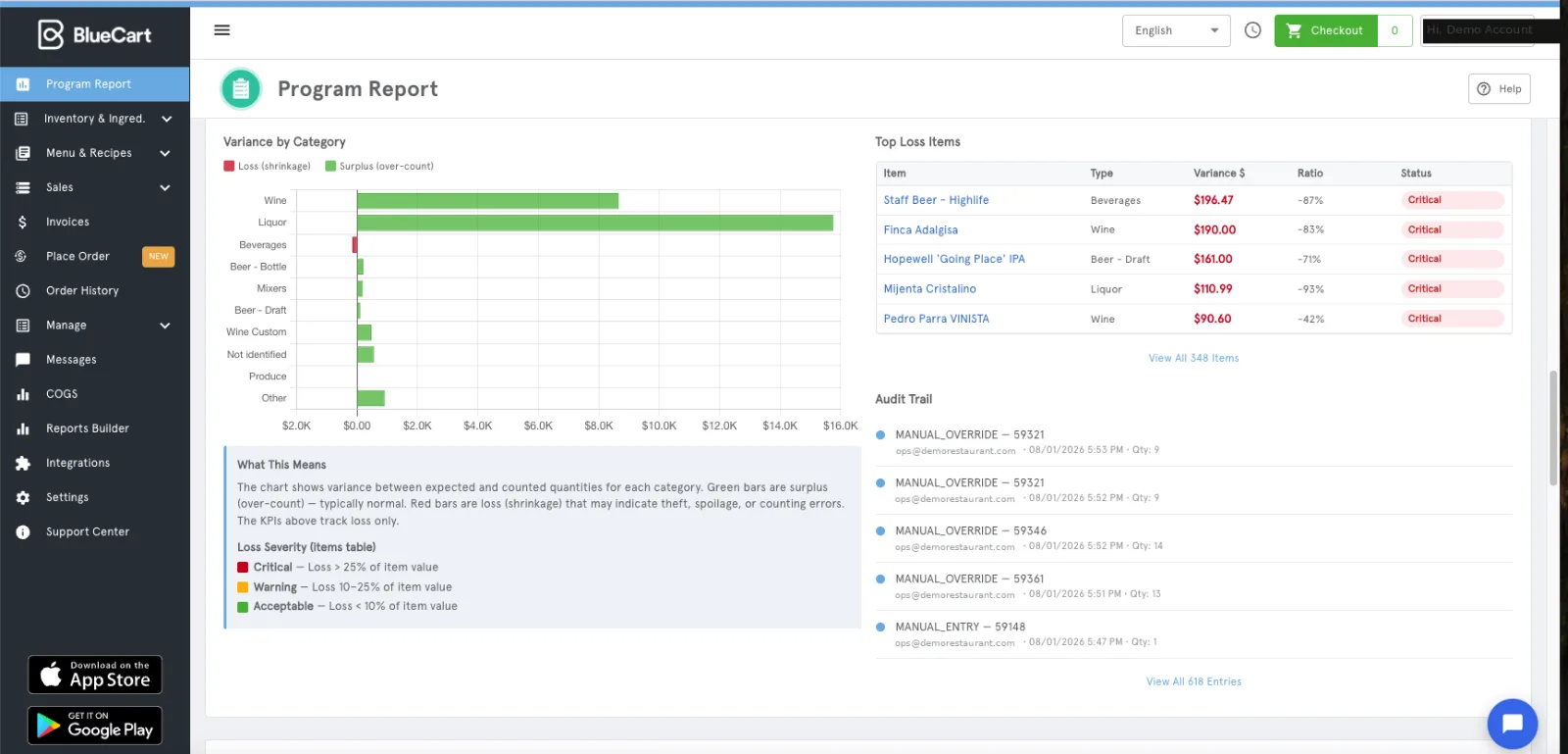Click the Ratio column header

pyautogui.click(x=1310, y=174)
